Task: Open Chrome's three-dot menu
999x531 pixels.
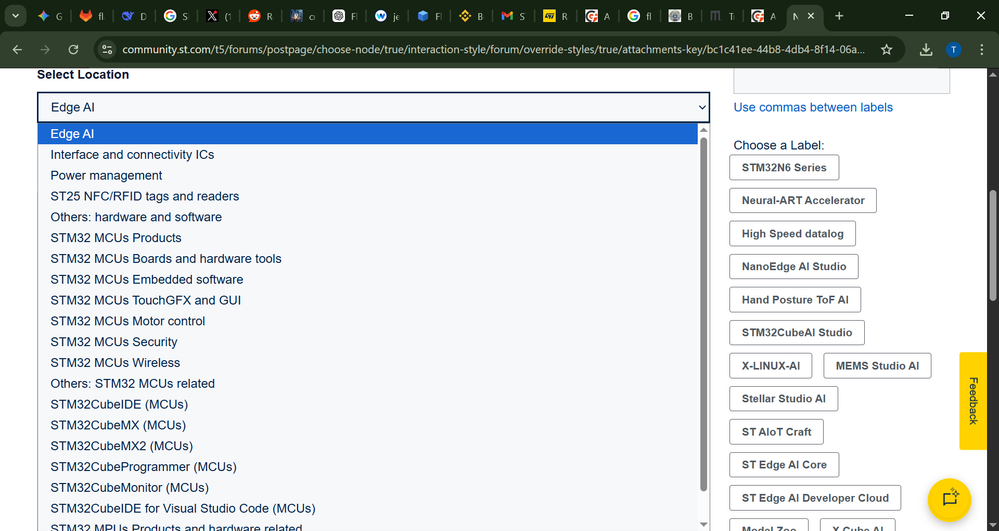Action: pos(981,50)
